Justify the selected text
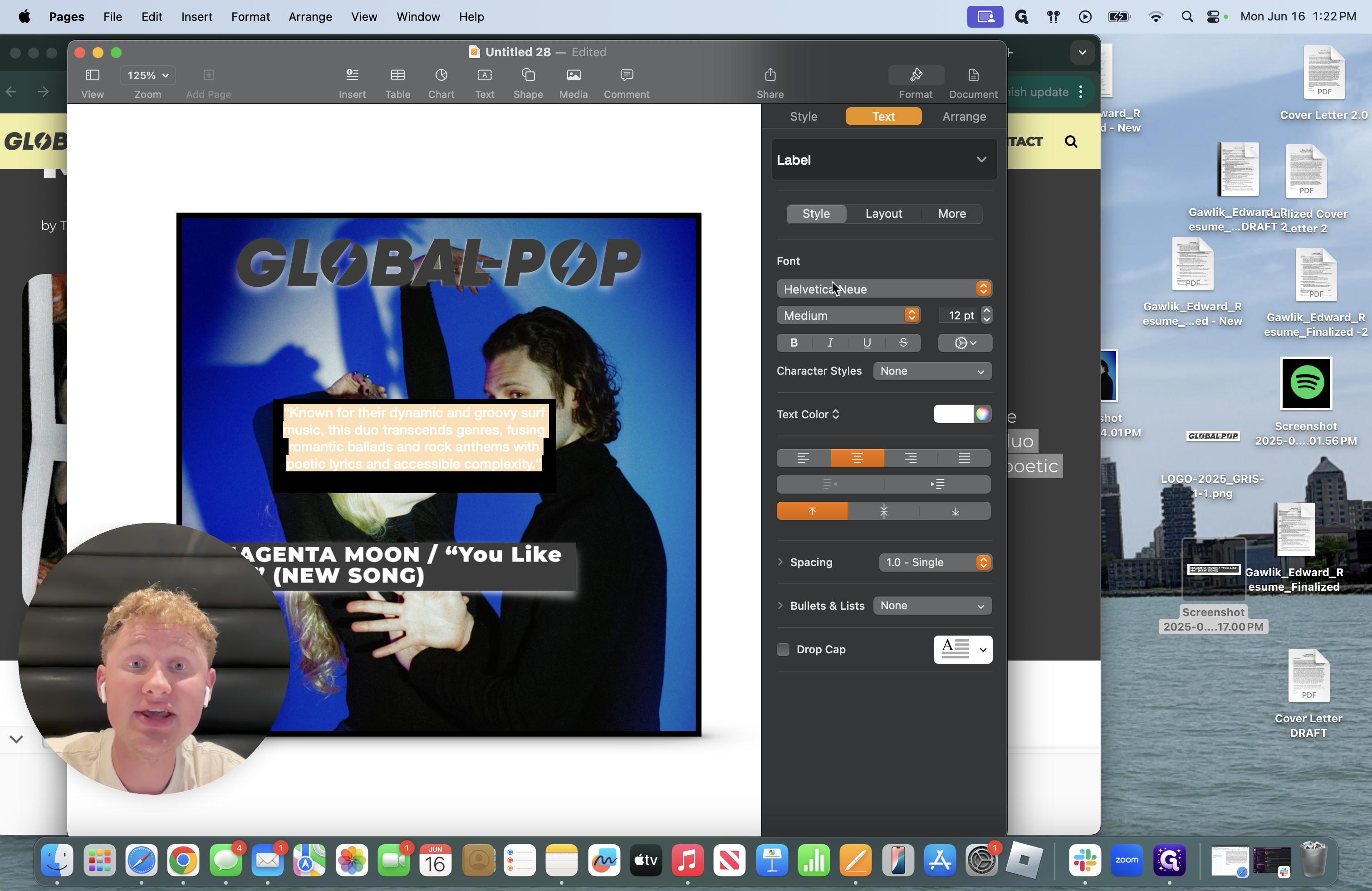Viewport: 1372px width, 891px height. tap(965, 458)
